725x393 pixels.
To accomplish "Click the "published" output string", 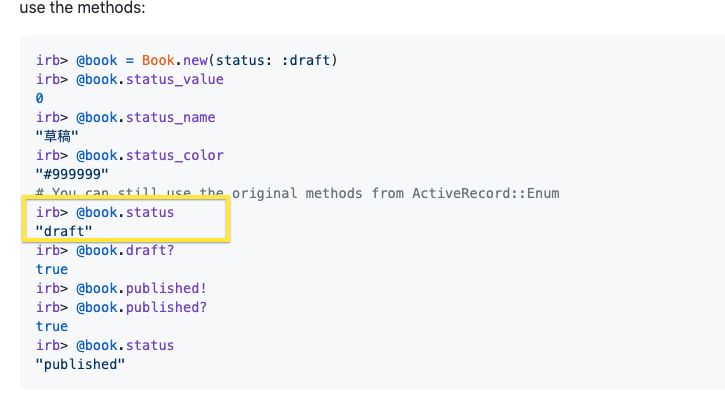I will (x=80, y=364).
